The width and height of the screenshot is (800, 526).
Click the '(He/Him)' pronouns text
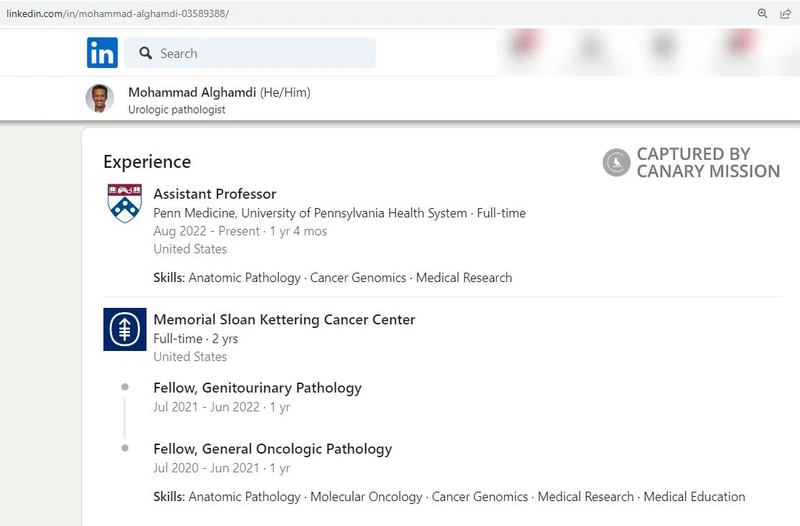(x=285, y=92)
